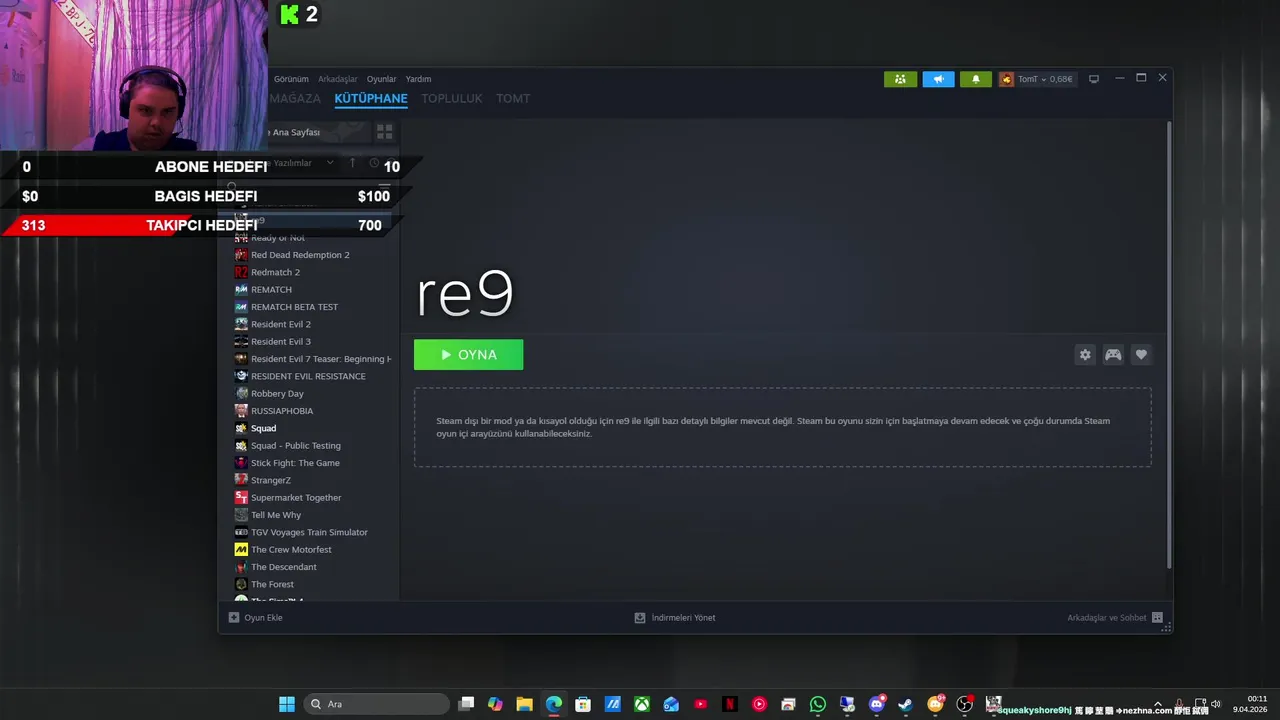Add re9 to favorites with heart icon
The image size is (1280, 720).
point(1141,354)
